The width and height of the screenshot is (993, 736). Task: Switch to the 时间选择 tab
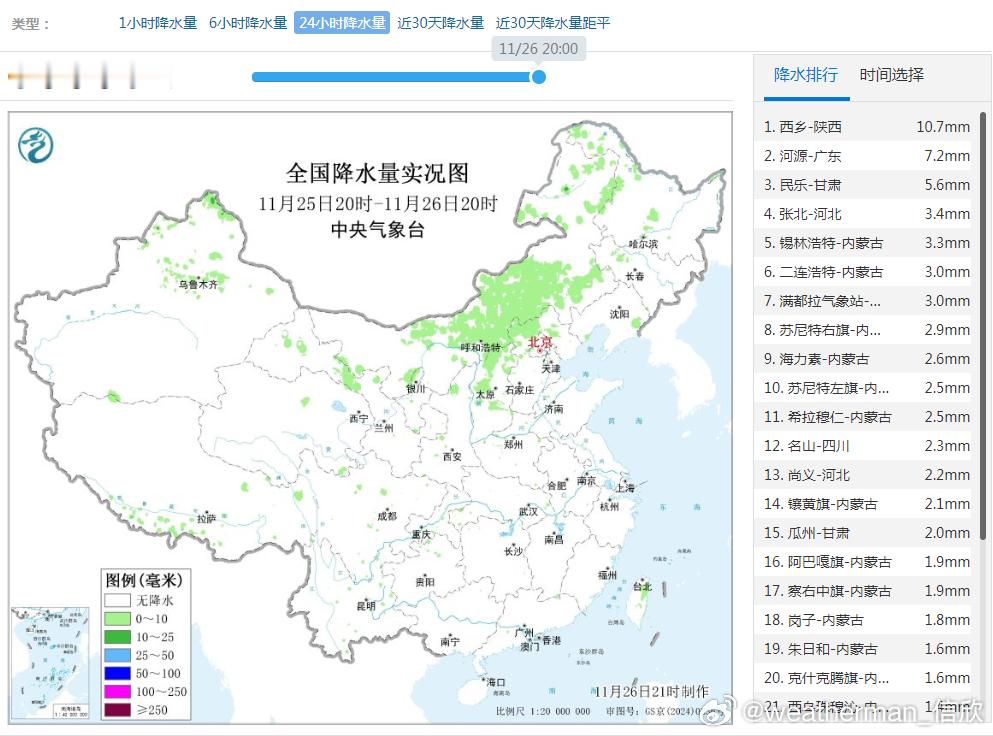(889, 75)
